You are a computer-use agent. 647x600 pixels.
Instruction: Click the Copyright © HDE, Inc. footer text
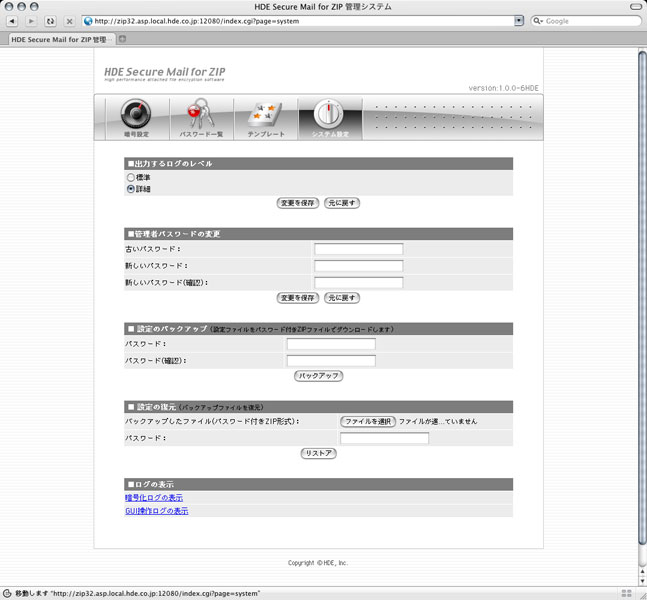pyautogui.click(x=318, y=563)
